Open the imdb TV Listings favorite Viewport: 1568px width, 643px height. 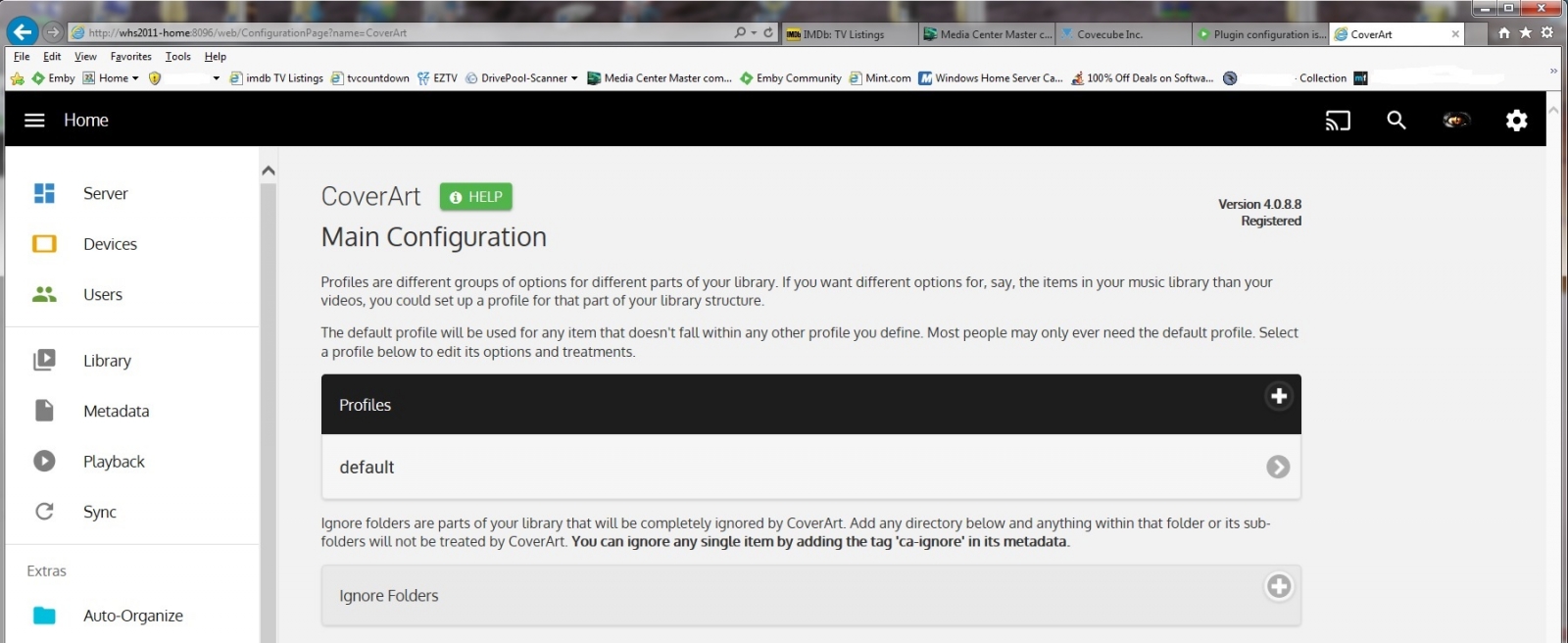coord(276,78)
